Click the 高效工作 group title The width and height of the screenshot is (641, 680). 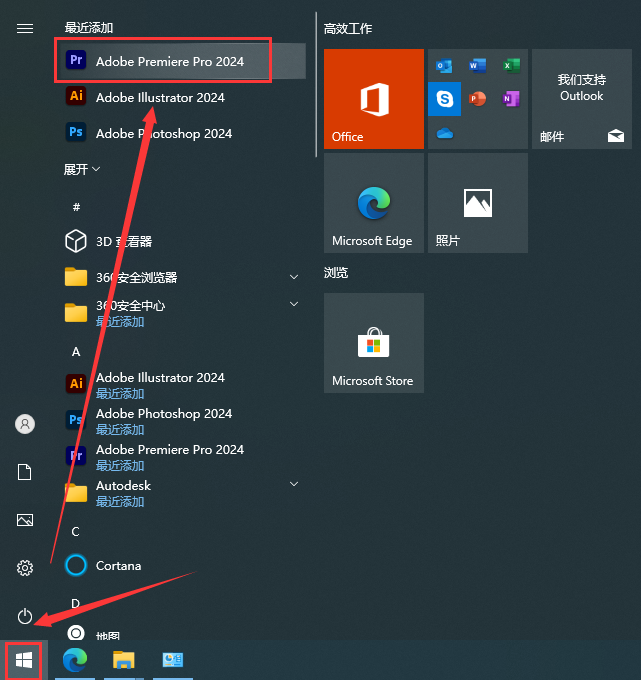348,29
